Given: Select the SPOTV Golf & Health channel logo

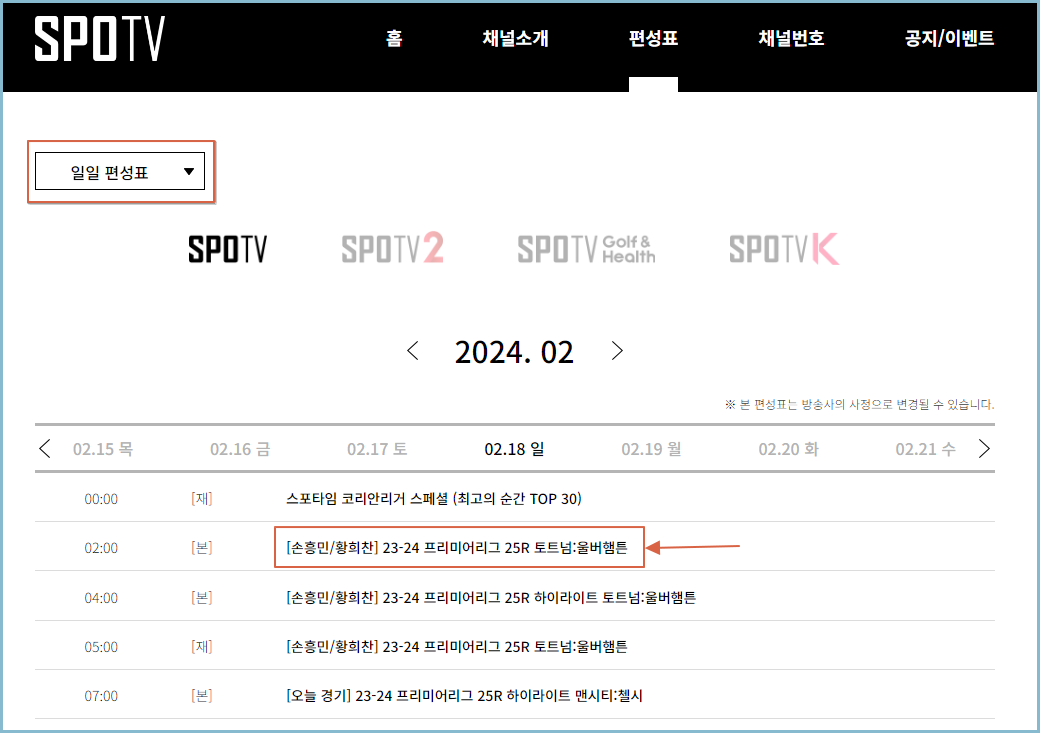Looking at the screenshot, I should pyautogui.click(x=586, y=247).
